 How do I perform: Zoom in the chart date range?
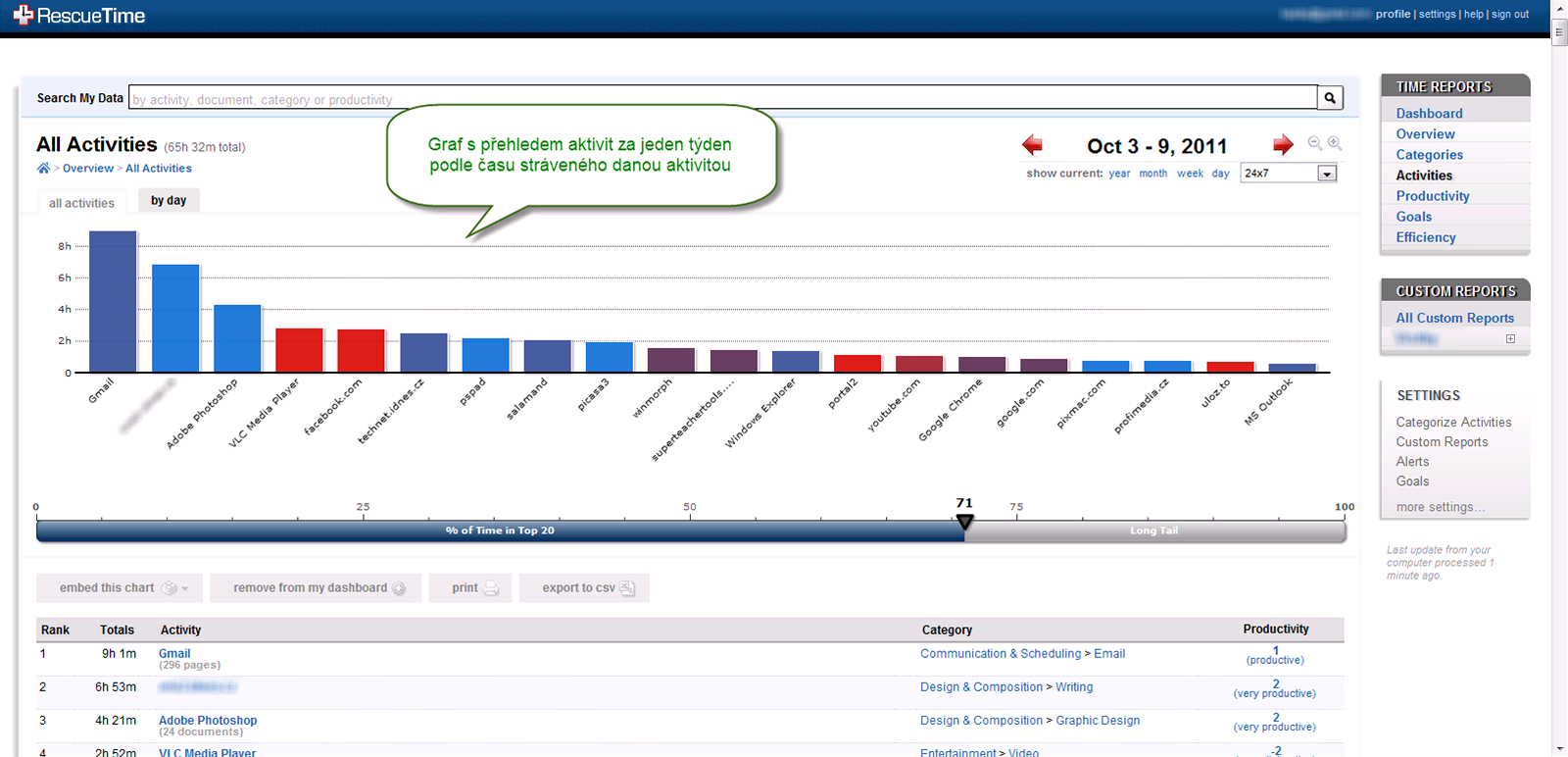click(x=1335, y=143)
